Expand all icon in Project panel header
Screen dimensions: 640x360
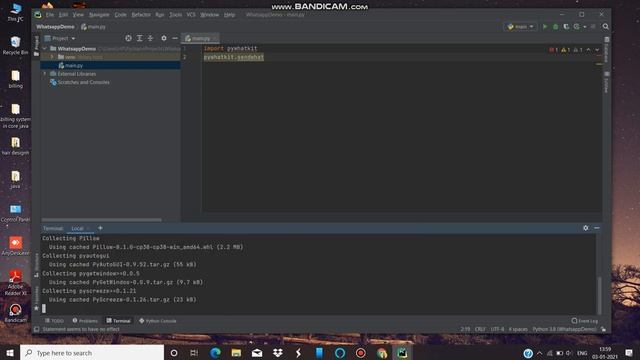pos(140,38)
